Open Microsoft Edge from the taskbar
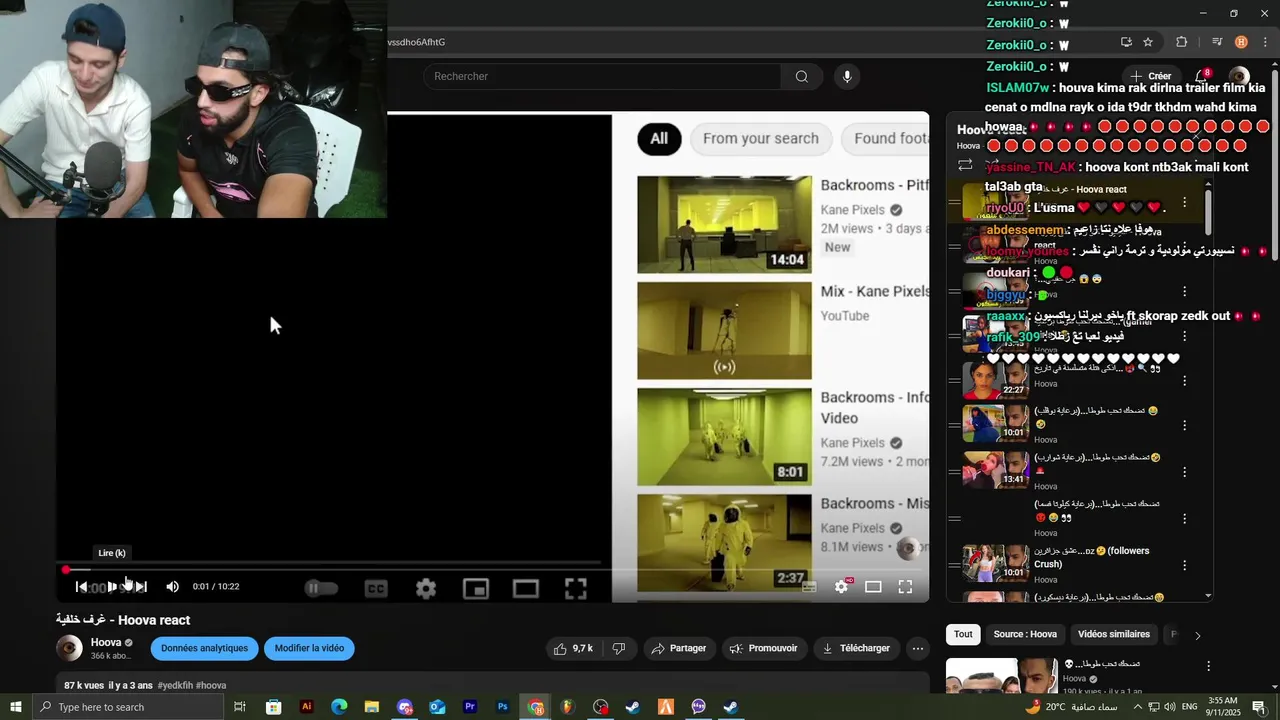The height and width of the screenshot is (720, 1280). [339, 707]
